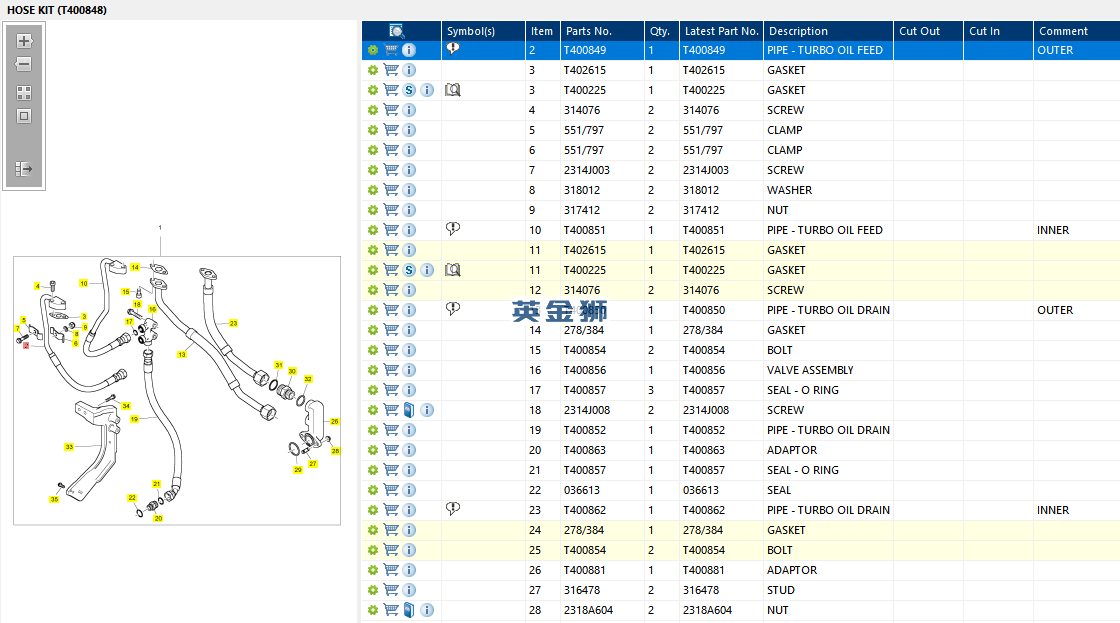Click speech bubble symbol in item 10 row
The image size is (1120, 623).
tap(453, 229)
